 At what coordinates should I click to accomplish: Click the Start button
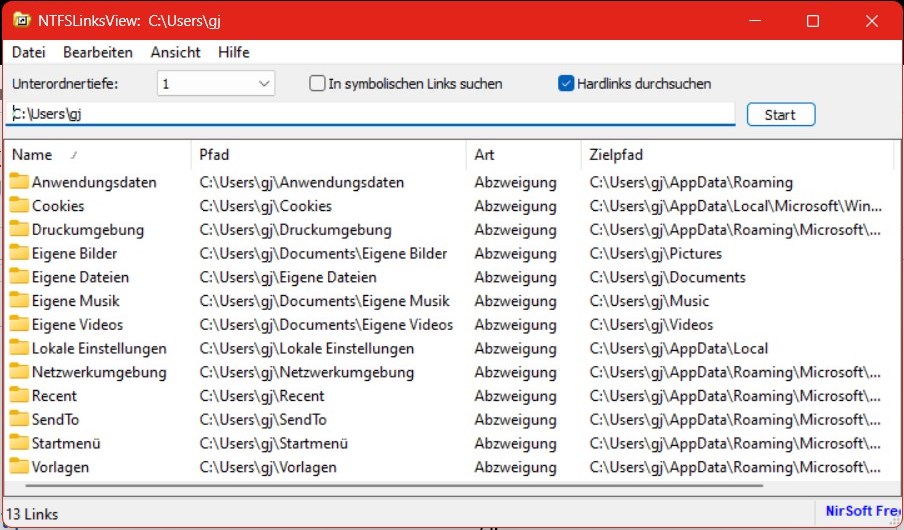tap(781, 114)
